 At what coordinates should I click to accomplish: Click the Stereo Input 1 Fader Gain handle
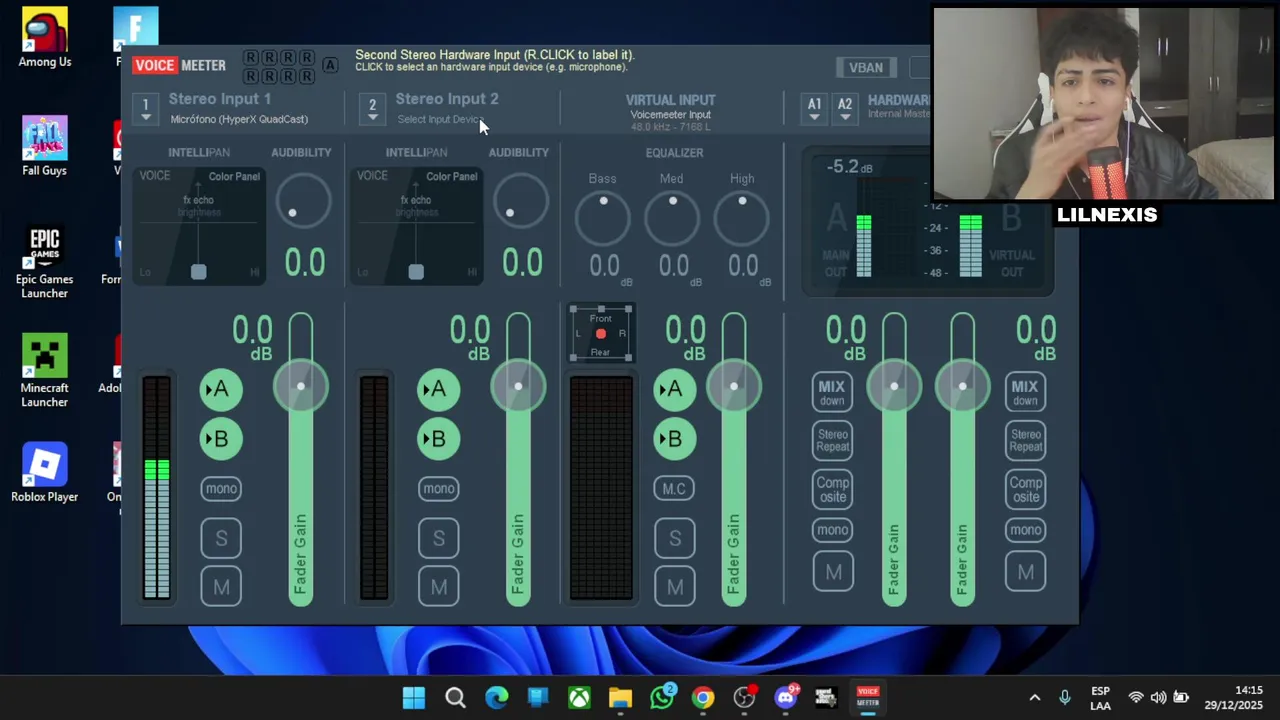pyautogui.click(x=300, y=387)
